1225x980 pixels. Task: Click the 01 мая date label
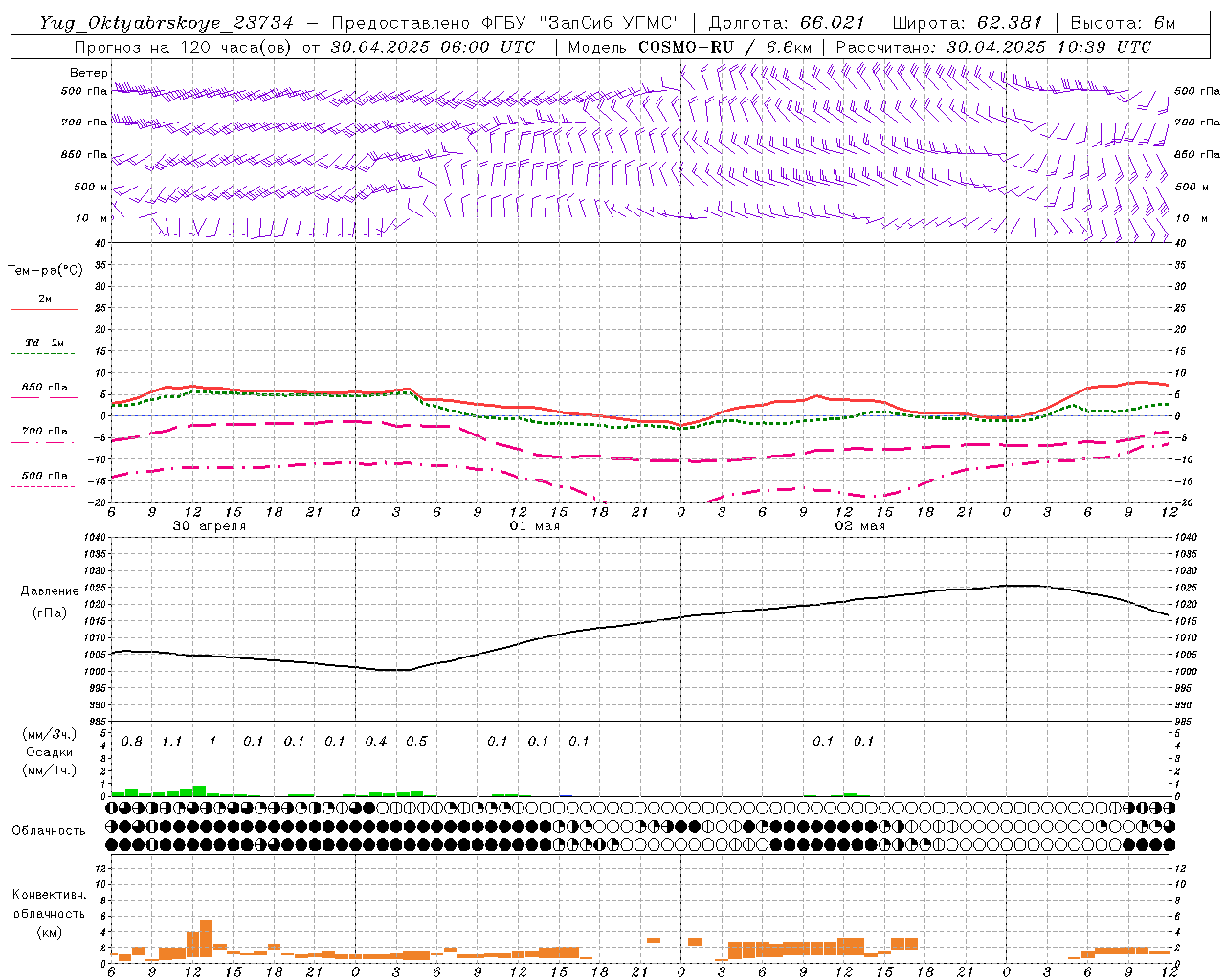pos(534,526)
